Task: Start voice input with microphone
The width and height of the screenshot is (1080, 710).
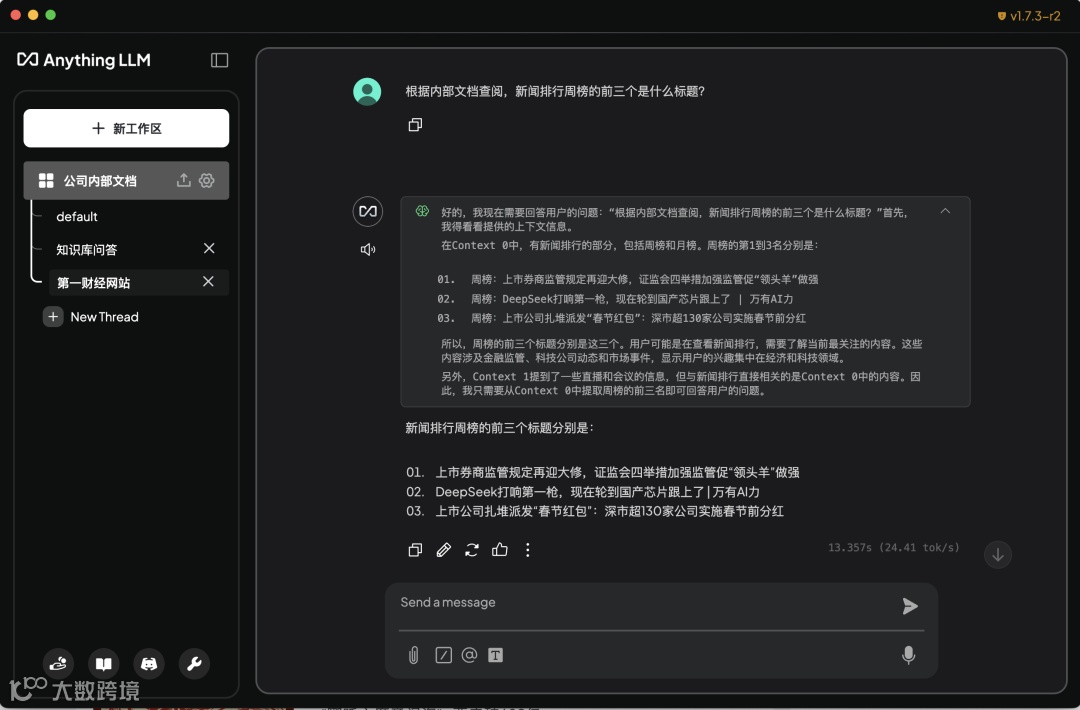Action: point(908,655)
